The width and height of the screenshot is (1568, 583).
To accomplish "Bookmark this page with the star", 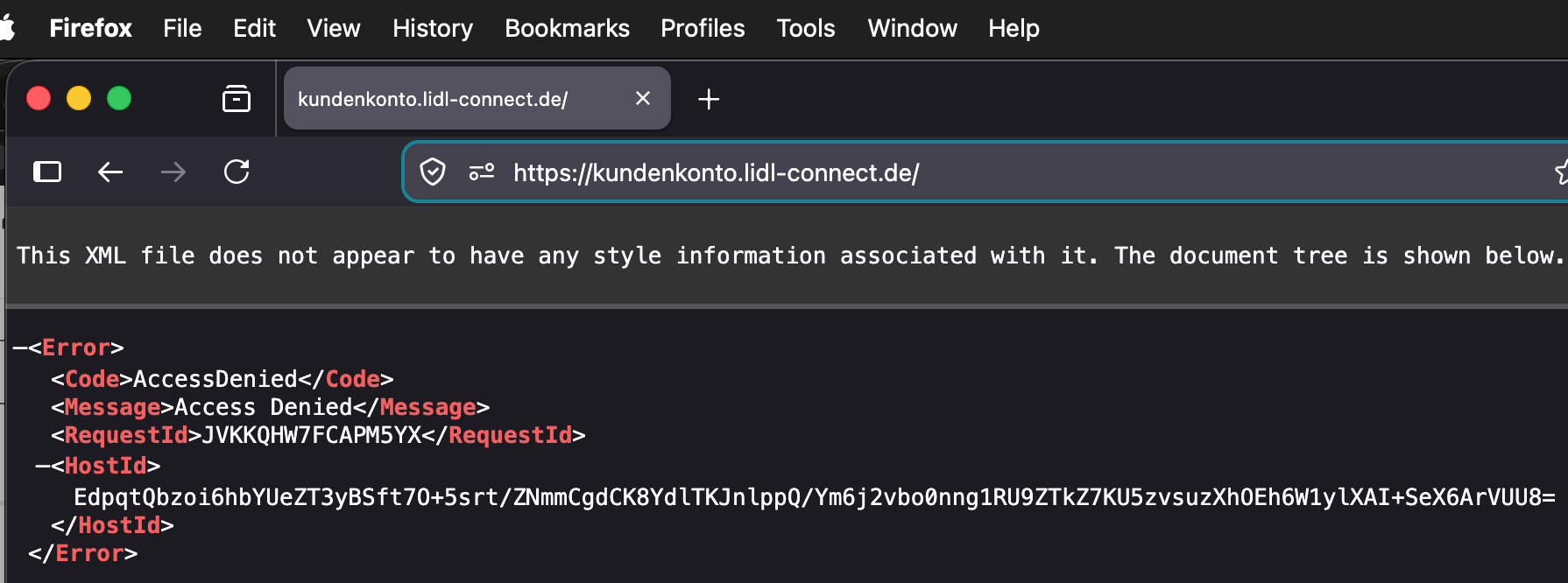I will click(x=1561, y=172).
